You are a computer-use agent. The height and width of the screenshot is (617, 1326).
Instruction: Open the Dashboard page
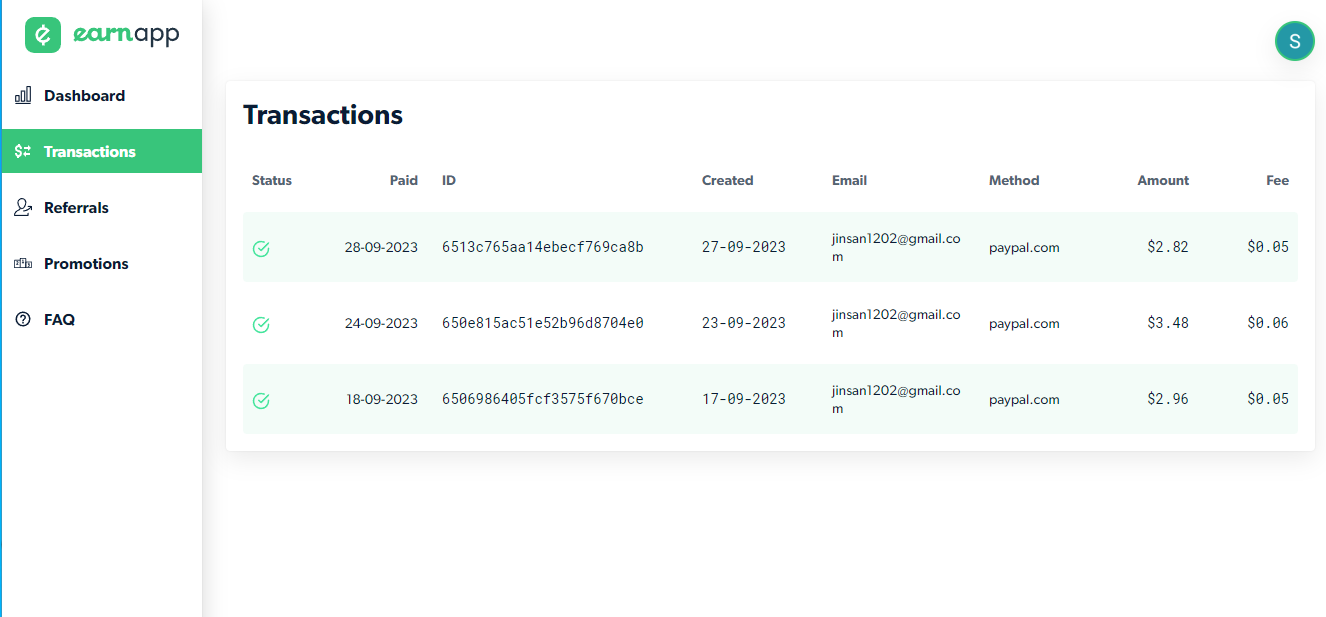click(x=85, y=96)
